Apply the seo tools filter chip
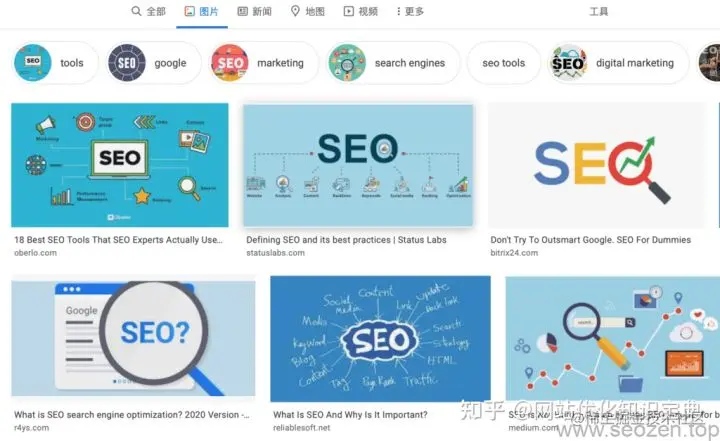This screenshot has height=441, width=720. pos(504,63)
